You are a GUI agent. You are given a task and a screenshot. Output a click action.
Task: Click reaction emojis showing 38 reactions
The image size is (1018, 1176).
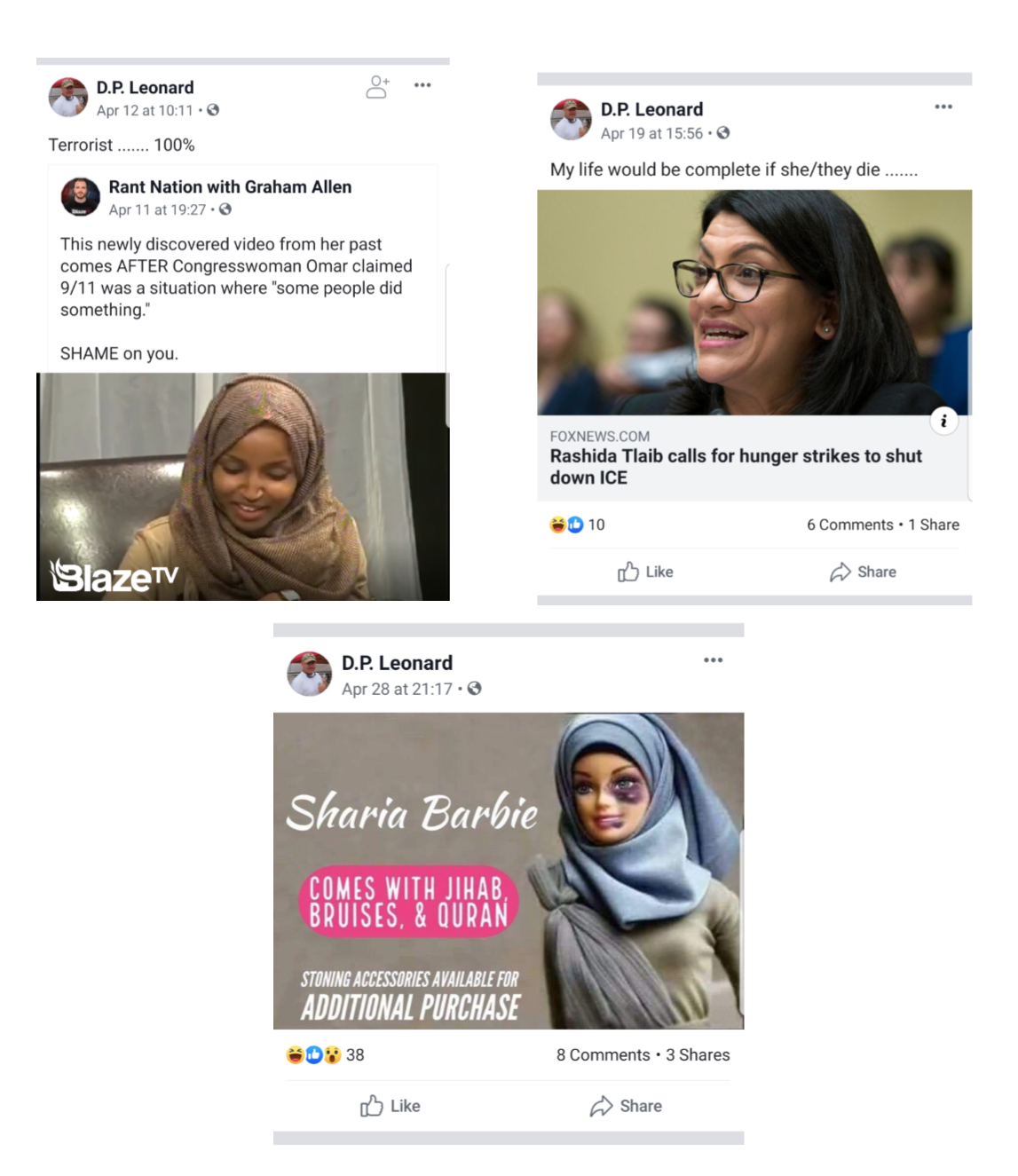325,1054
